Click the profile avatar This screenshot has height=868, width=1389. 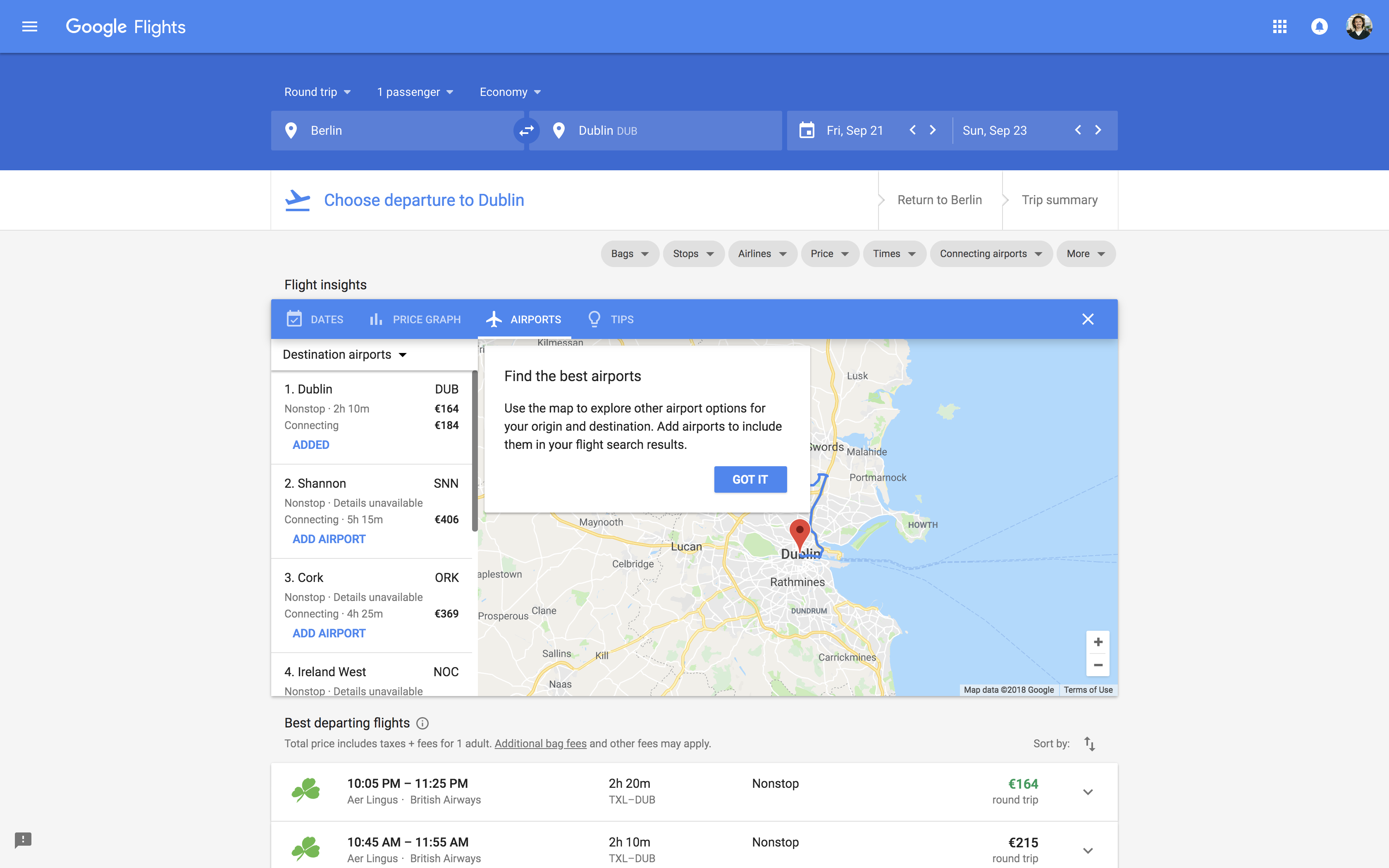click(x=1360, y=26)
